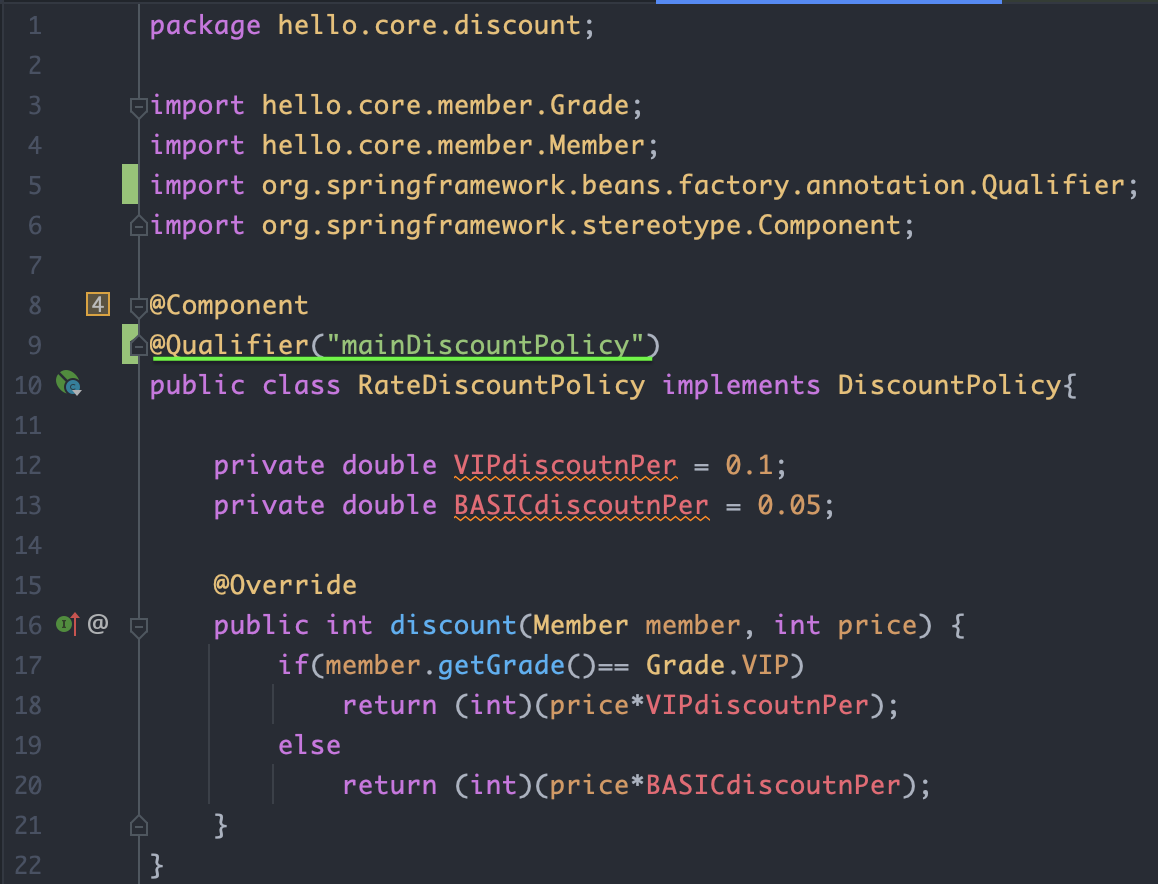Click the implements-method gutter icon on line 16
1158x884 pixels.
pos(67,624)
